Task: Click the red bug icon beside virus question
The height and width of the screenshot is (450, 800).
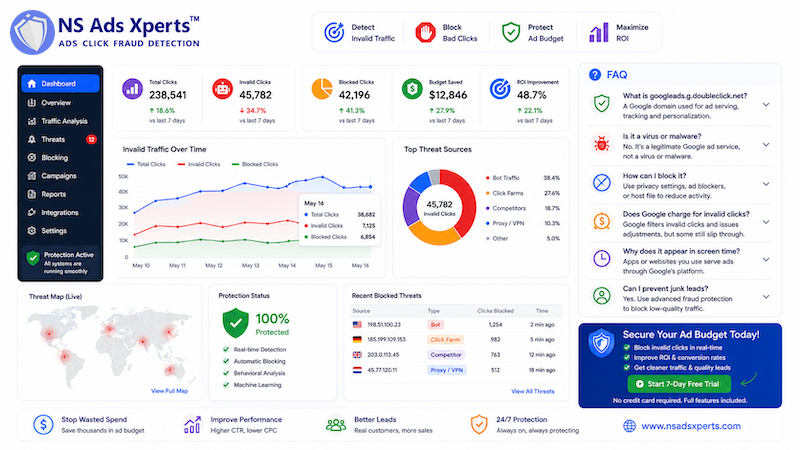Action: pyautogui.click(x=602, y=144)
